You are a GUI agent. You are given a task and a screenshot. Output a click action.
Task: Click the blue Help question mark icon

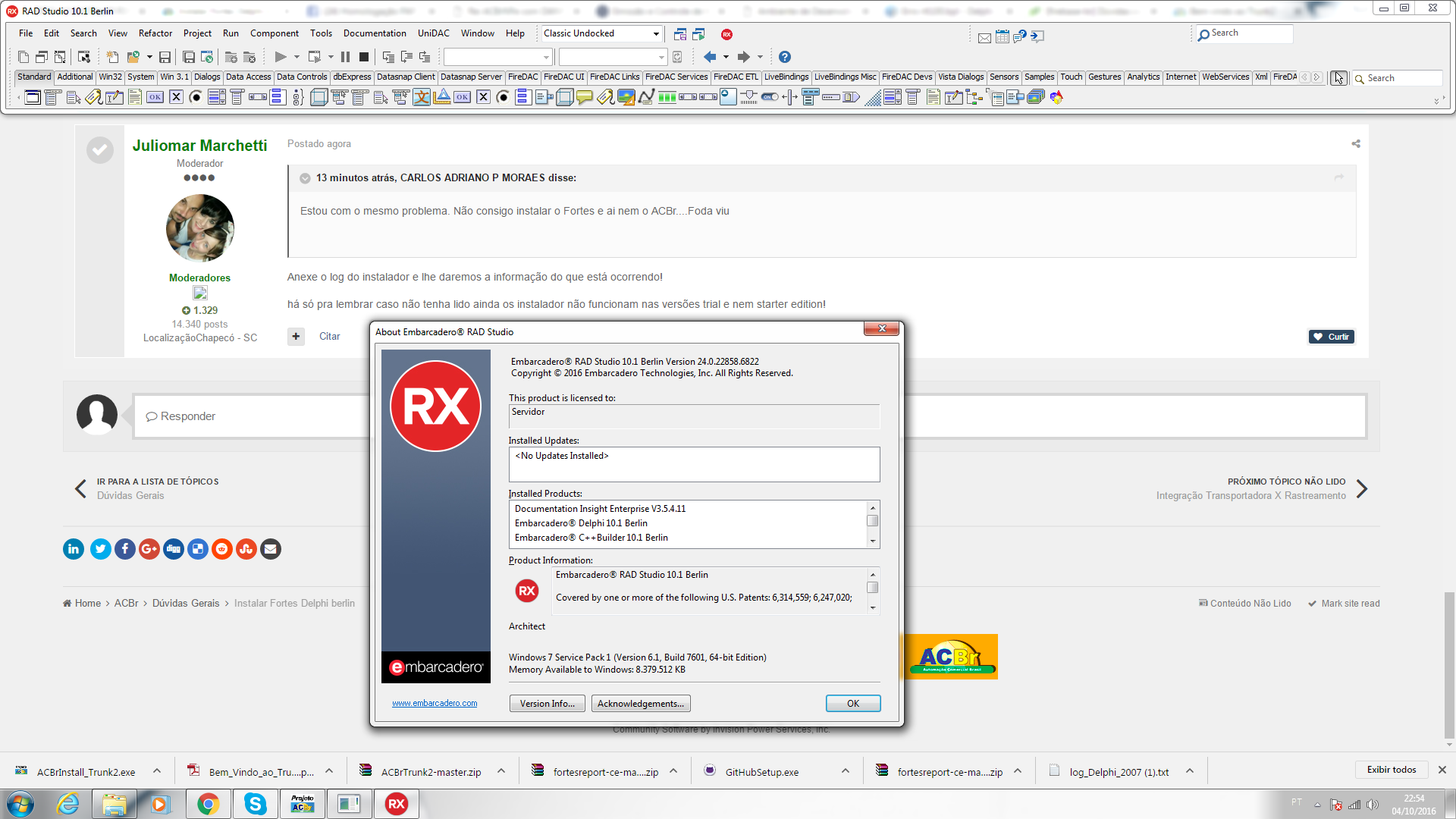click(x=785, y=57)
